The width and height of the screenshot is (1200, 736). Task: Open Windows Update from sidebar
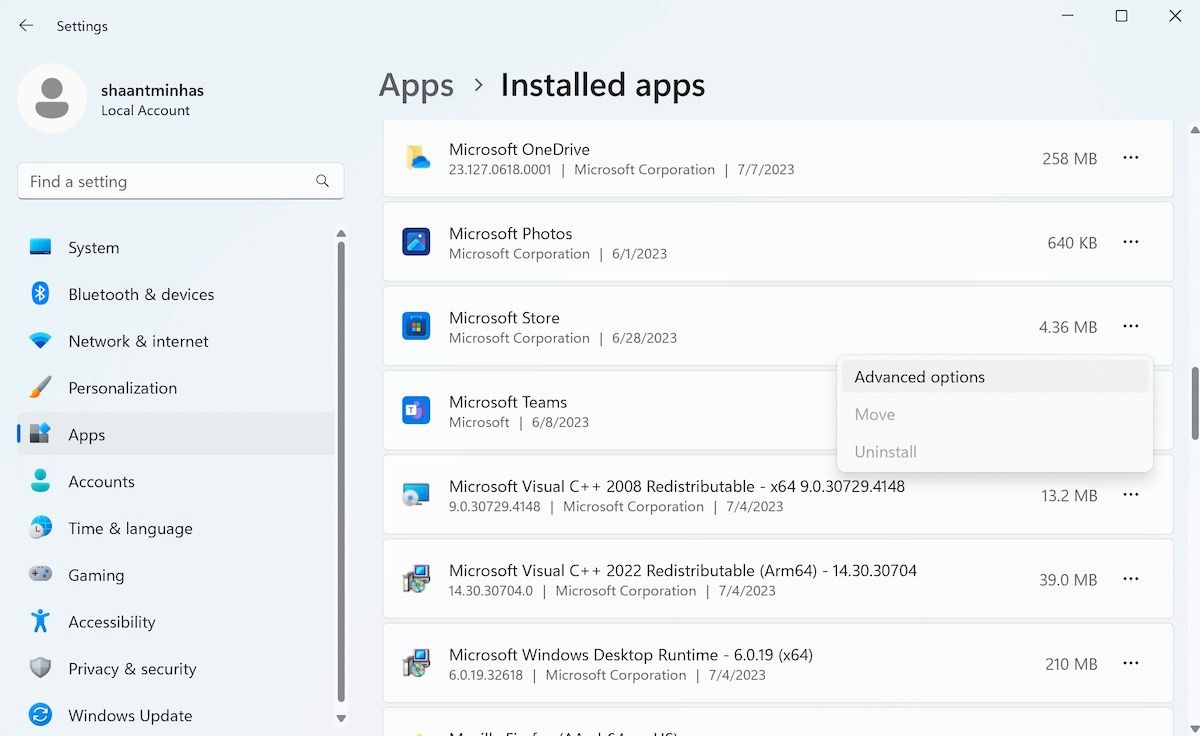click(x=130, y=715)
